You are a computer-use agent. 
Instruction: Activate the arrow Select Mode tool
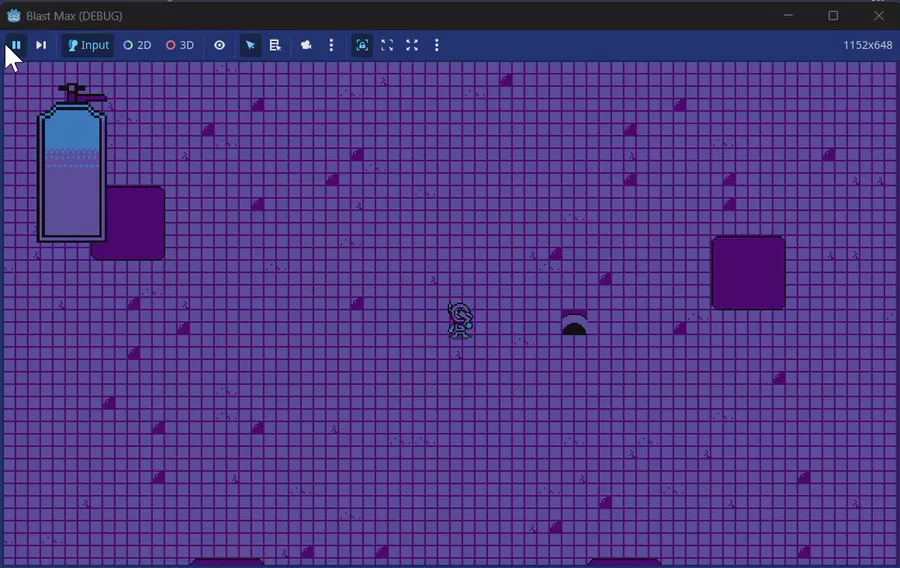tap(250, 45)
